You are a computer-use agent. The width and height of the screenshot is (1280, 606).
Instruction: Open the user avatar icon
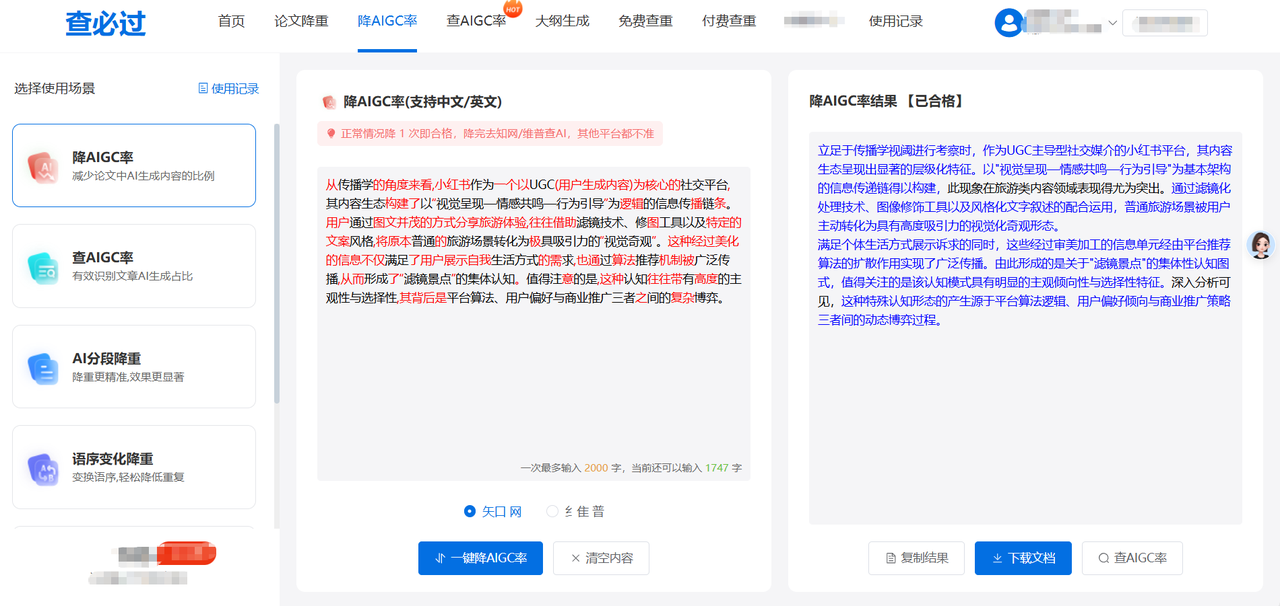click(1009, 23)
